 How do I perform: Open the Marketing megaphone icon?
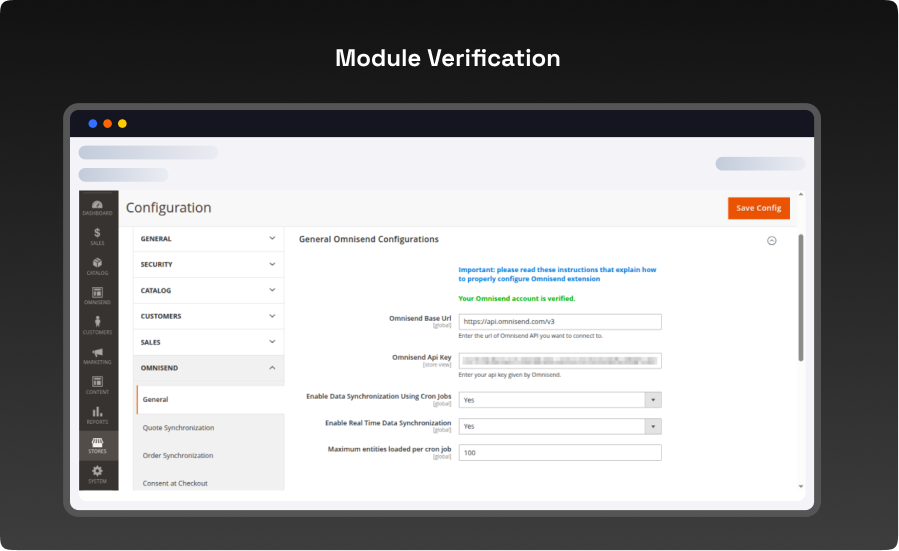coord(97,355)
